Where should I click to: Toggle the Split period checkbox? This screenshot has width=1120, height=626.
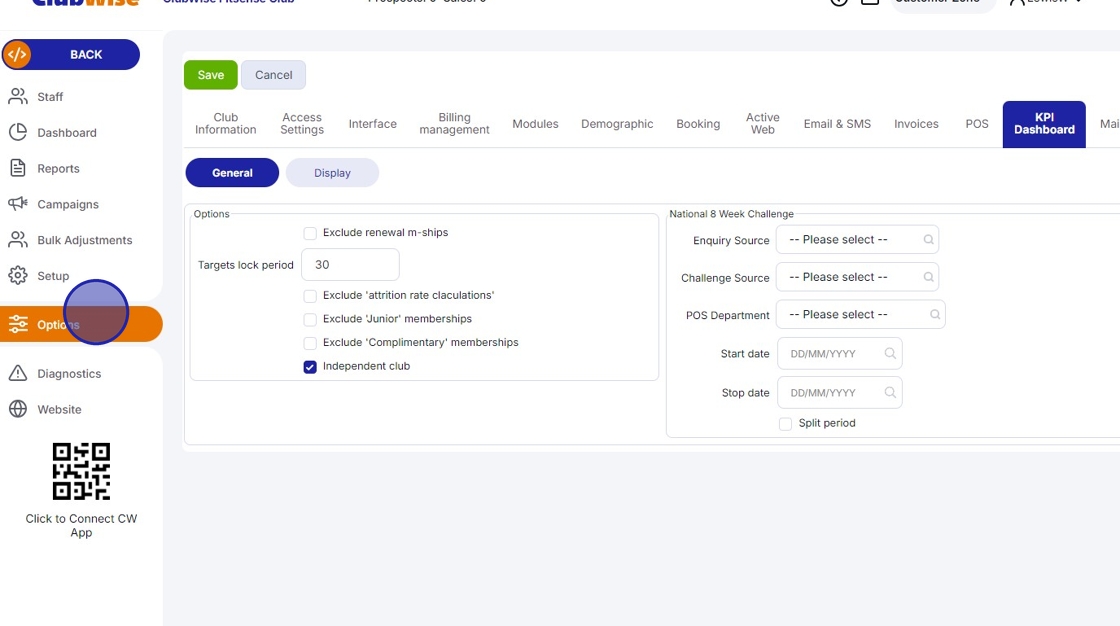[785, 424]
